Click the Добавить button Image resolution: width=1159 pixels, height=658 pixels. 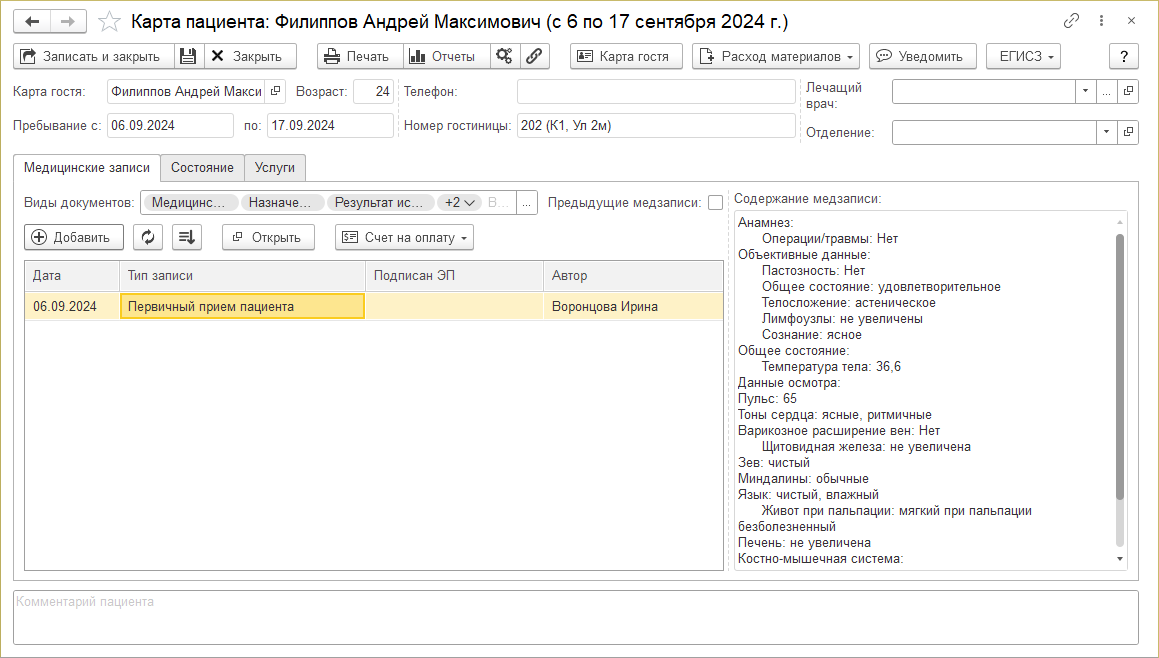[x=74, y=237]
